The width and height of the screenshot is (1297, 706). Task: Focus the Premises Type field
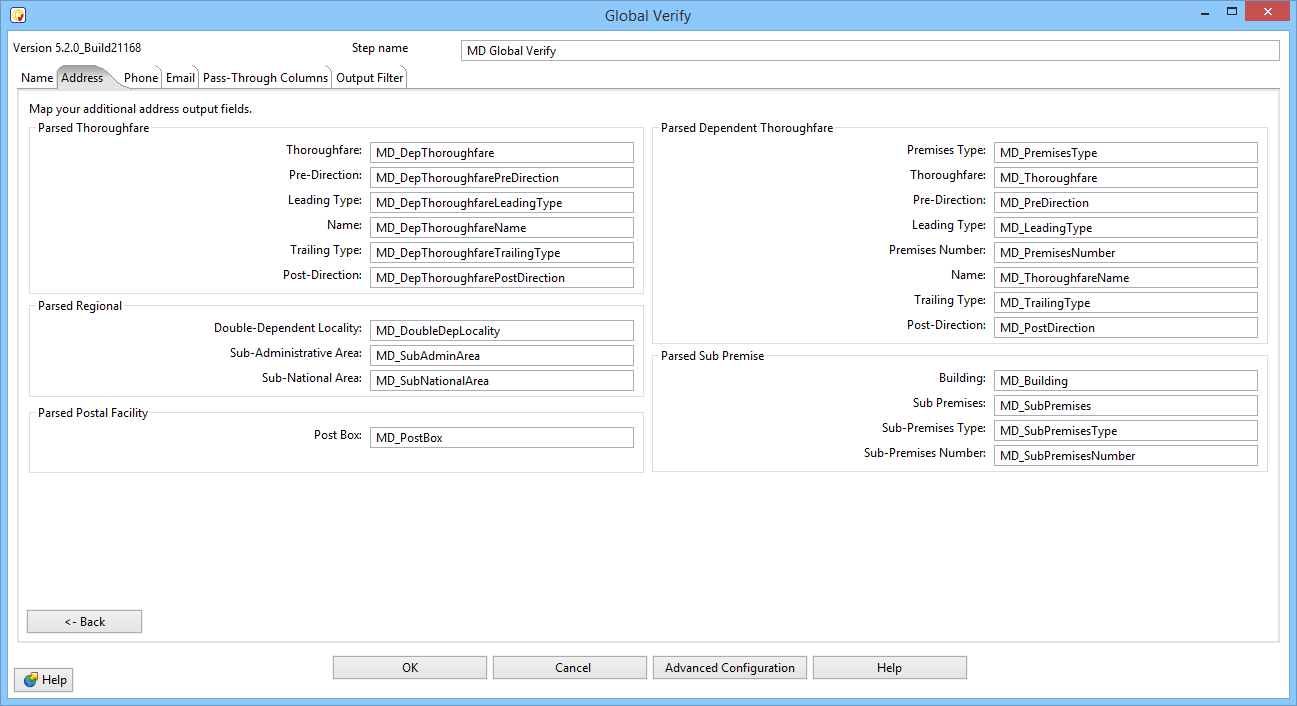pos(1125,153)
